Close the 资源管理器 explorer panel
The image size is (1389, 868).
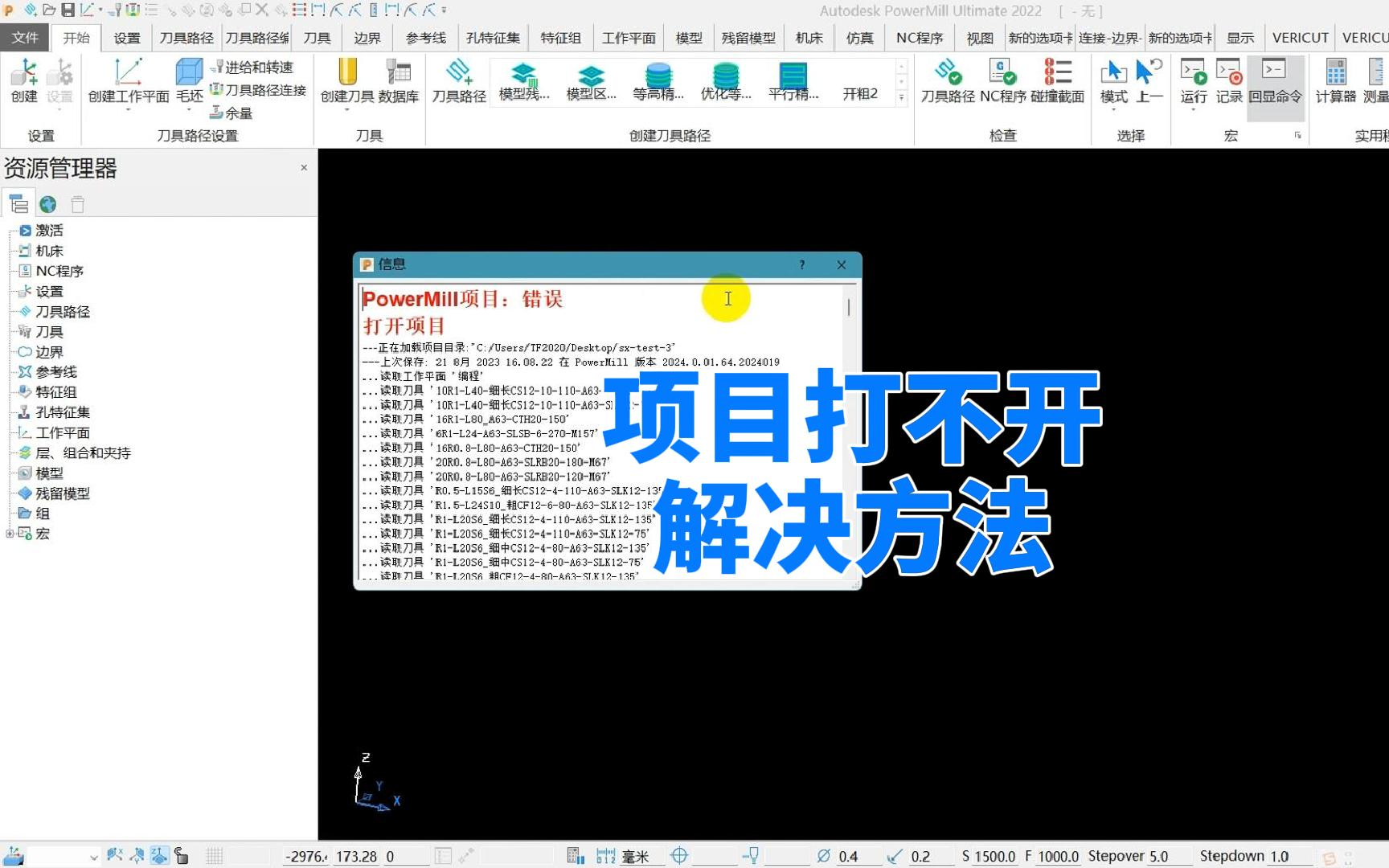[x=304, y=168]
